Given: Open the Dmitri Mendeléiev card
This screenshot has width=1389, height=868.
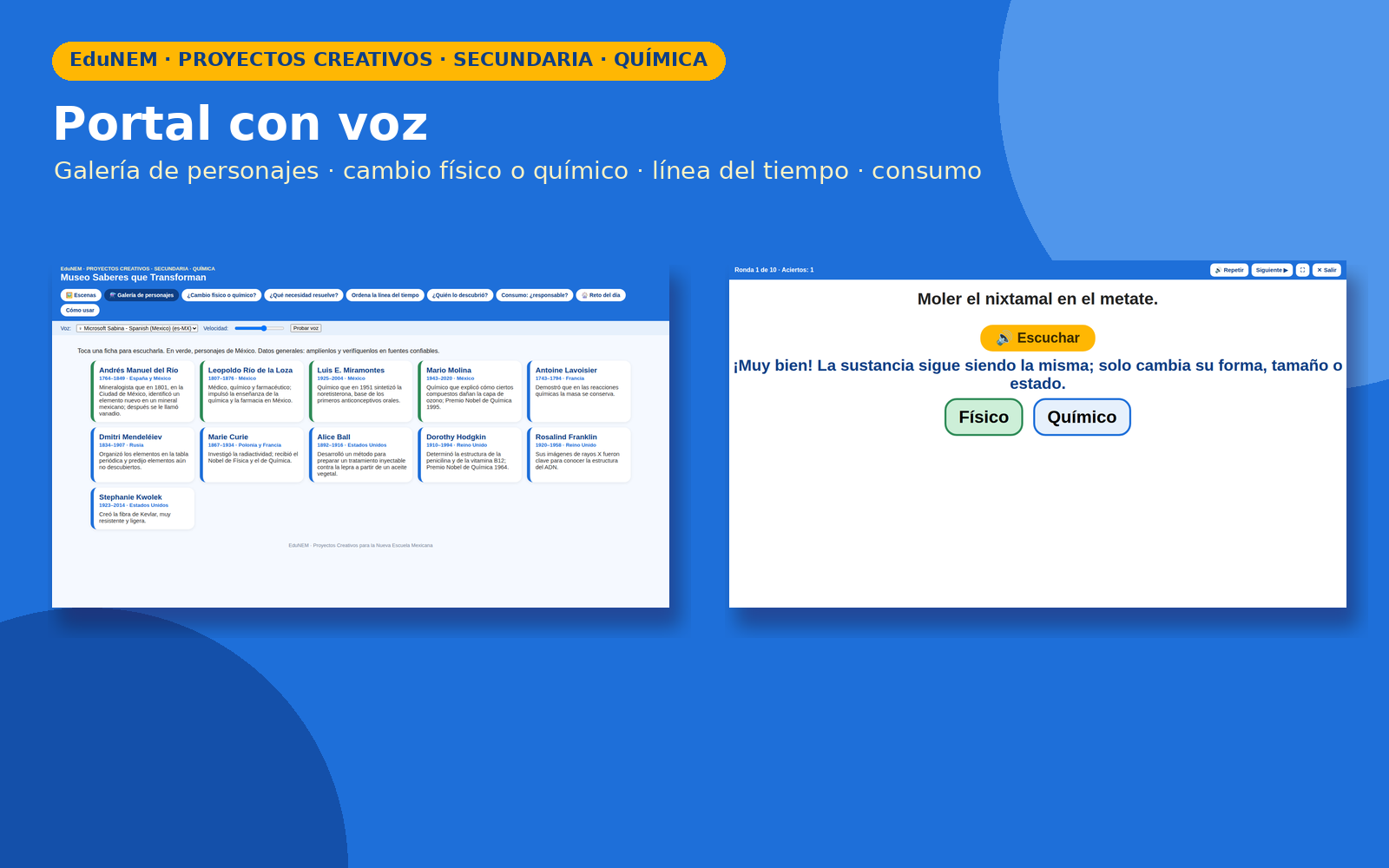Looking at the screenshot, I should pyautogui.click(x=143, y=455).
